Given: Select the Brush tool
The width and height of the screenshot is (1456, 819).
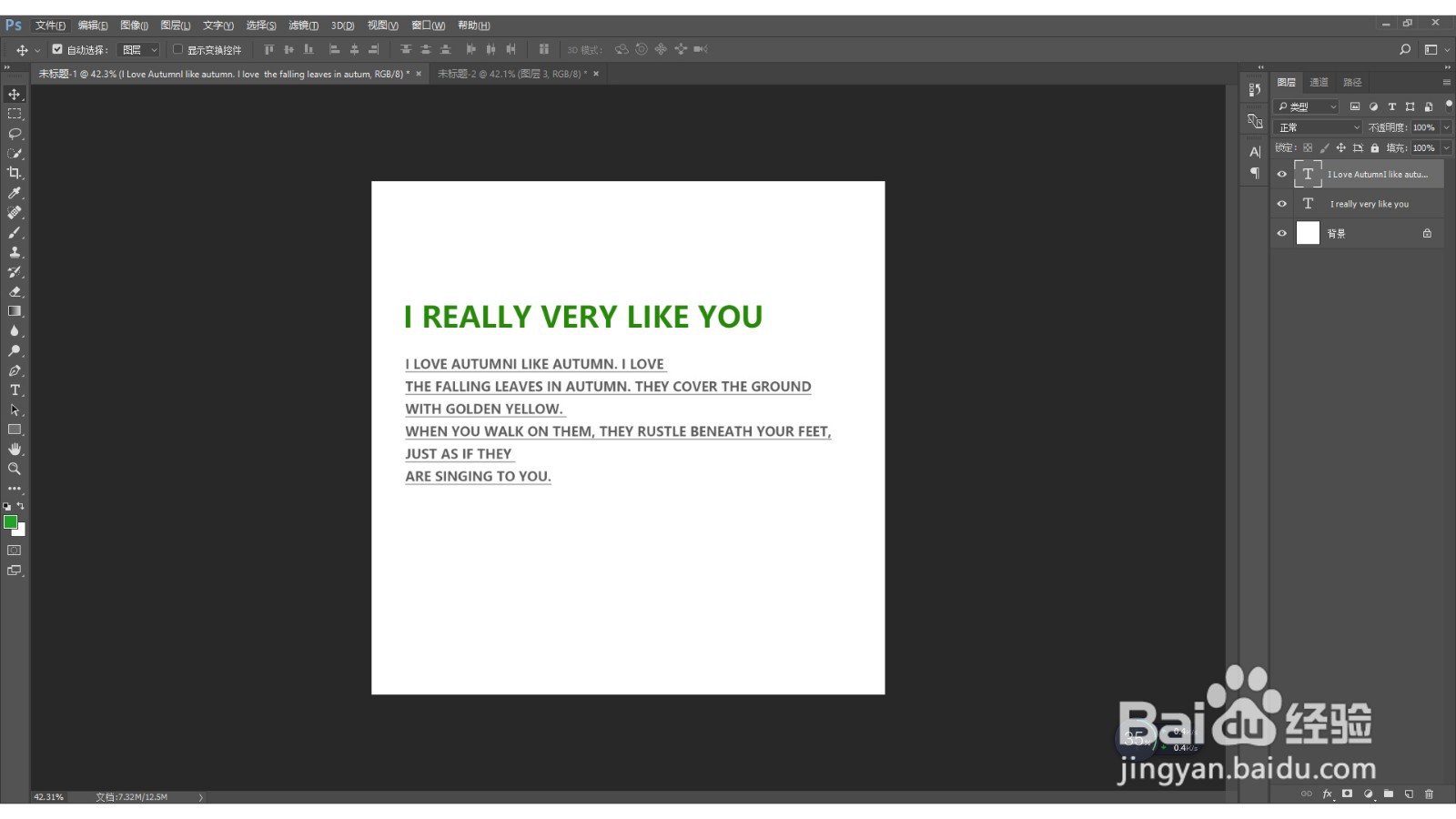Looking at the screenshot, I should pos(15,232).
